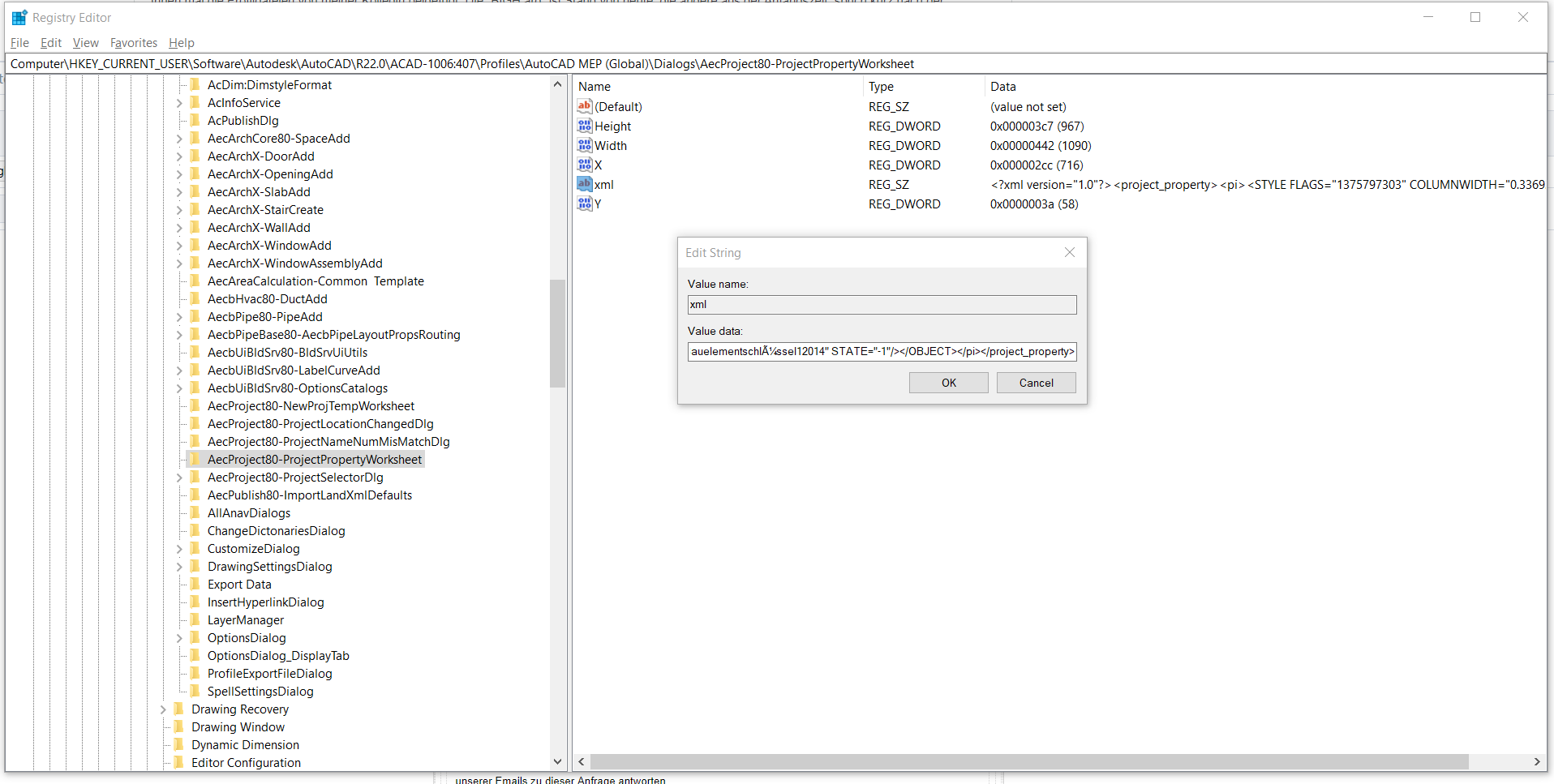The image size is (1554, 784).
Task: Click the REG_DWORD icon beside the Y value
Action: point(584,203)
